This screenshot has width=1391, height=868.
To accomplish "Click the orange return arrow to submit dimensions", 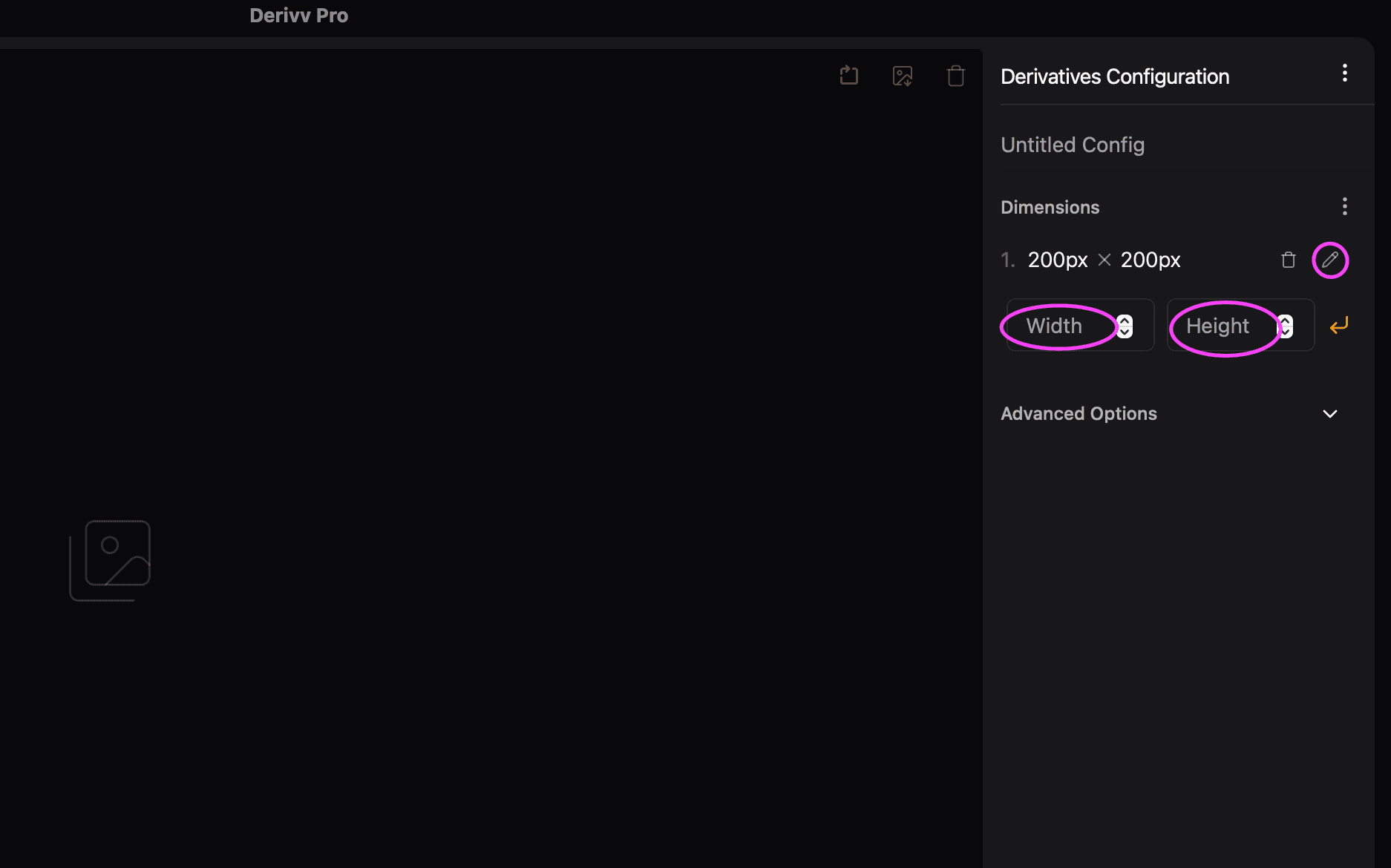I will pos(1338,325).
